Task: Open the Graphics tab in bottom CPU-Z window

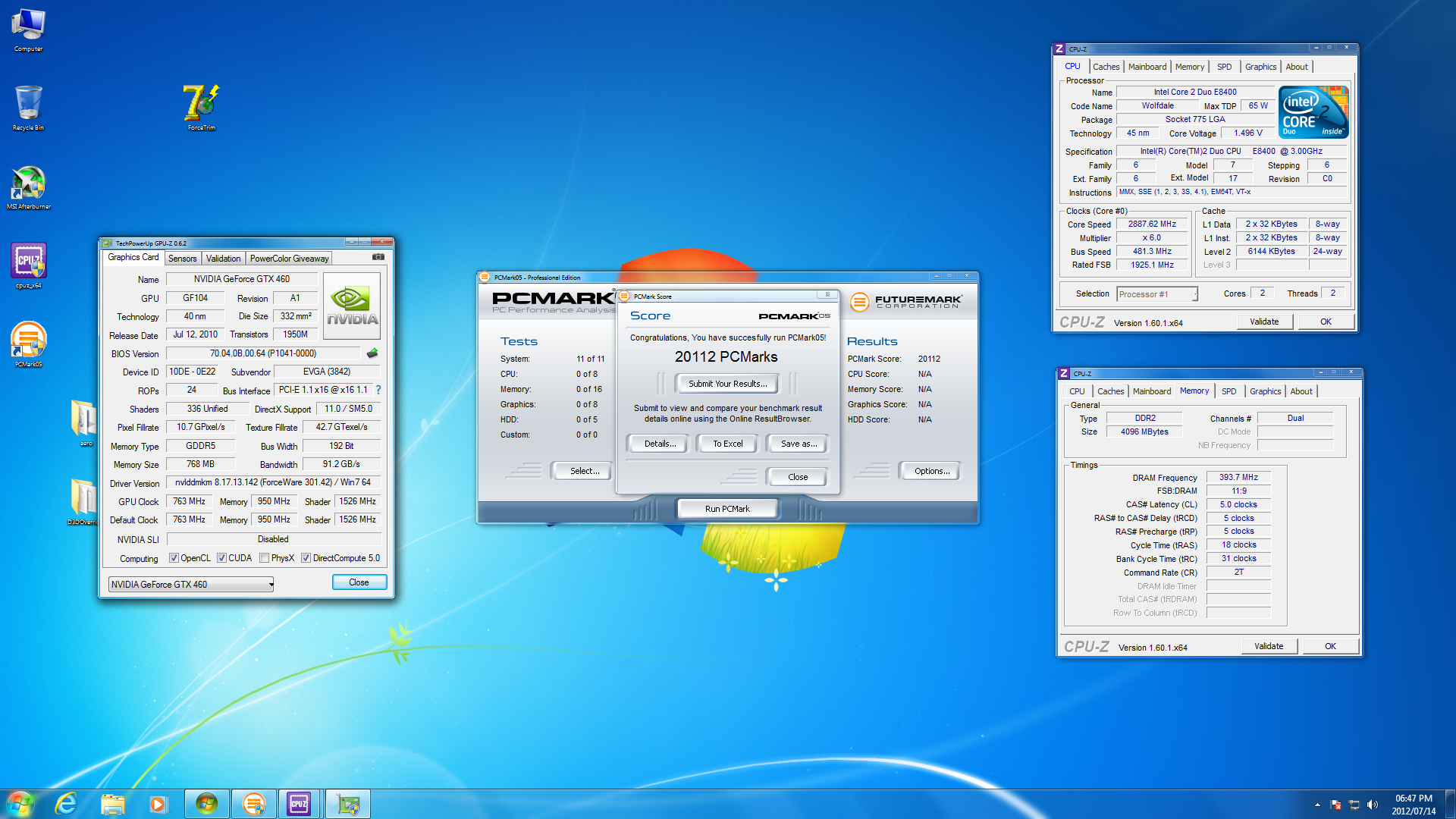Action: (x=1265, y=391)
